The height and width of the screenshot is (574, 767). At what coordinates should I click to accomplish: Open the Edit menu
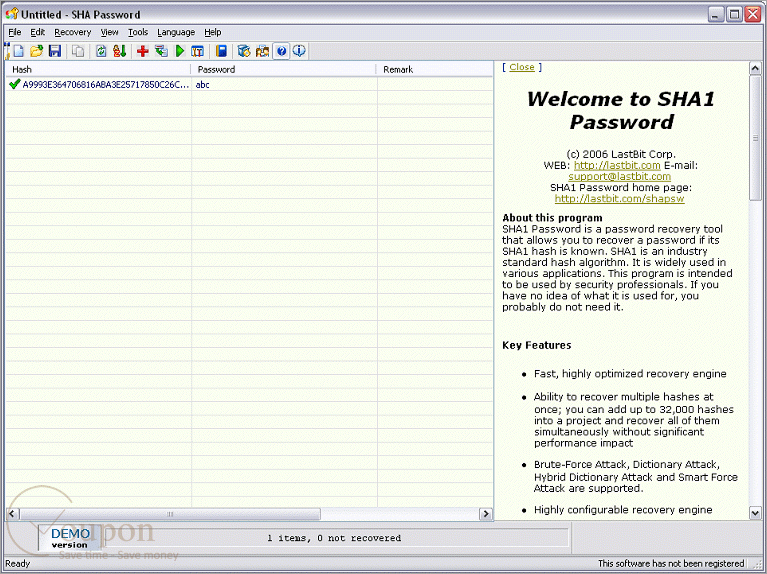click(x=38, y=32)
